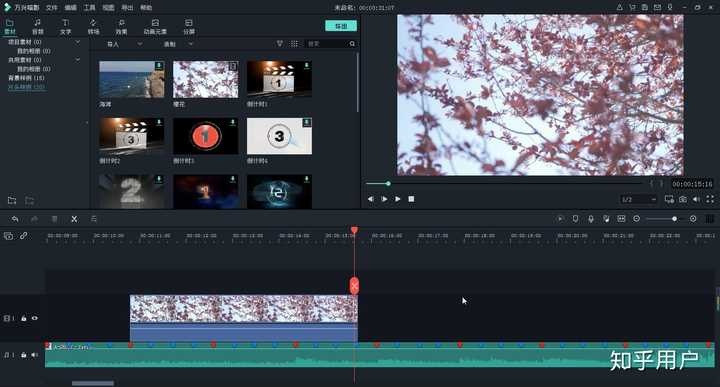Delete selected clip with trash icon

coord(54,219)
